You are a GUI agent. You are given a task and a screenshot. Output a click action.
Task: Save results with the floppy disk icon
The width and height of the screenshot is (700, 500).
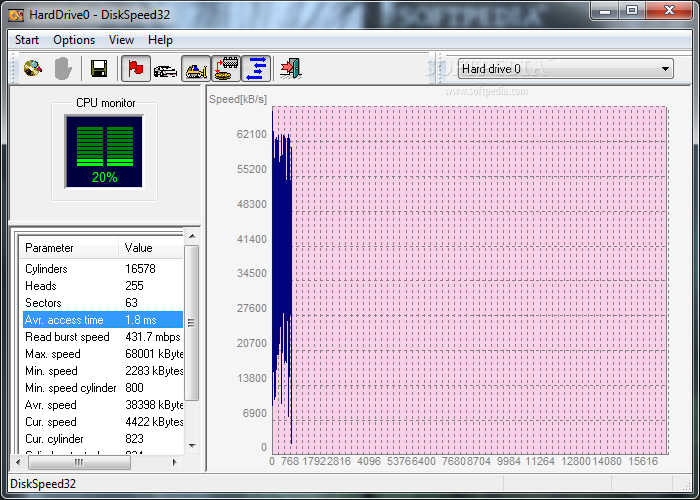(x=99, y=69)
